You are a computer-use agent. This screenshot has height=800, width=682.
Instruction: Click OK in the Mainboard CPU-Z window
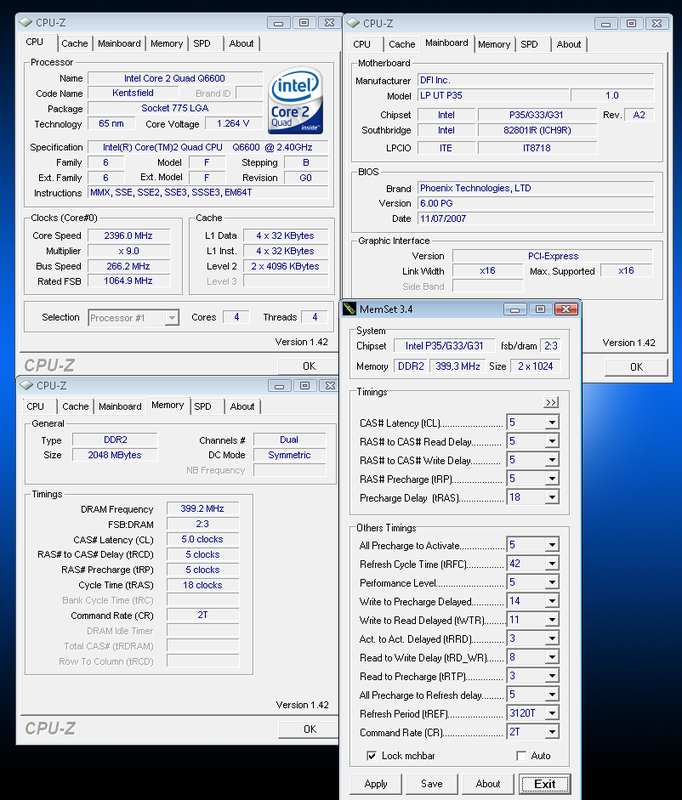pyautogui.click(x=636, y=367)
